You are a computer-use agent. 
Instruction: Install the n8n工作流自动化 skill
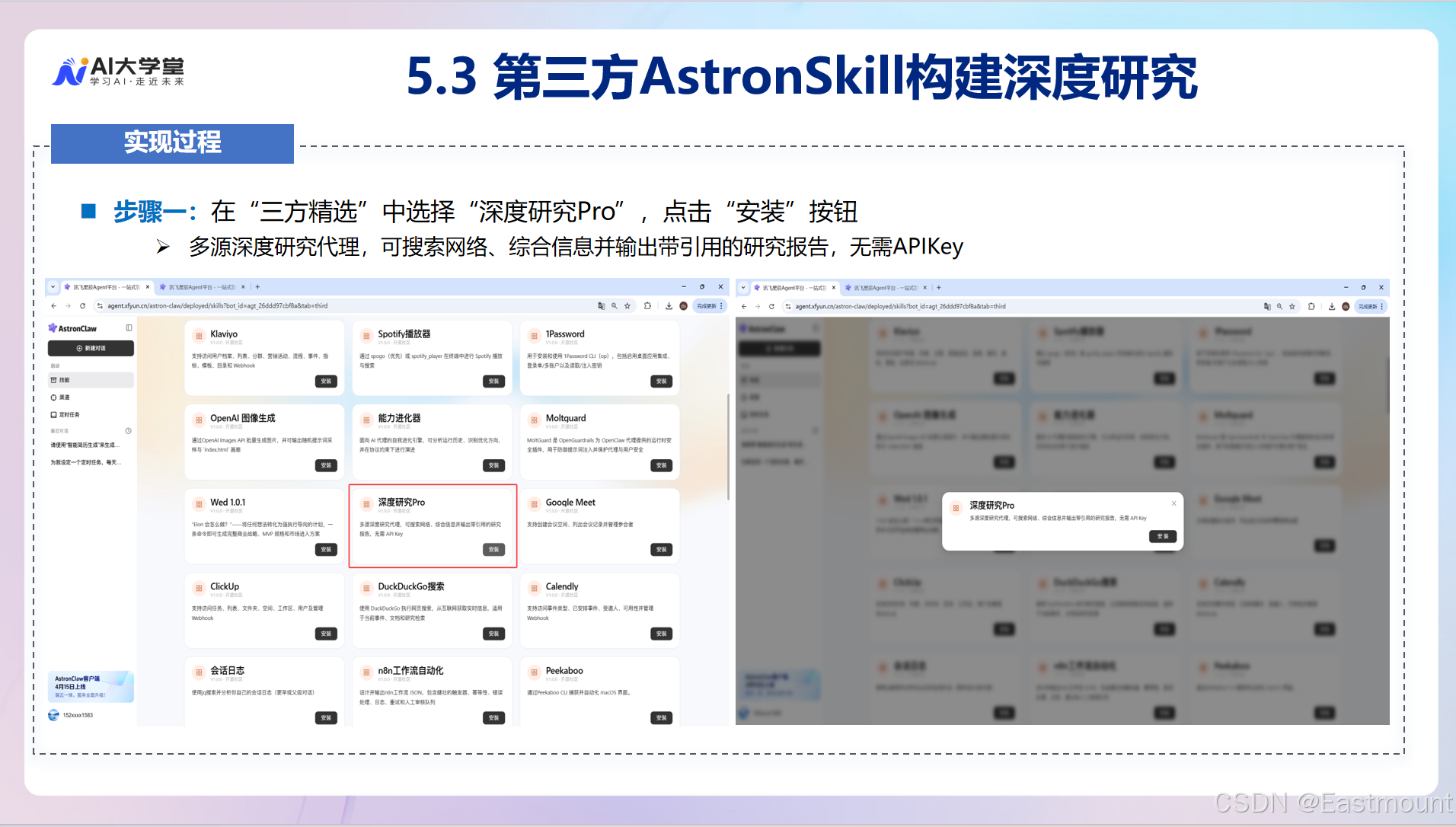pos(493,718)
